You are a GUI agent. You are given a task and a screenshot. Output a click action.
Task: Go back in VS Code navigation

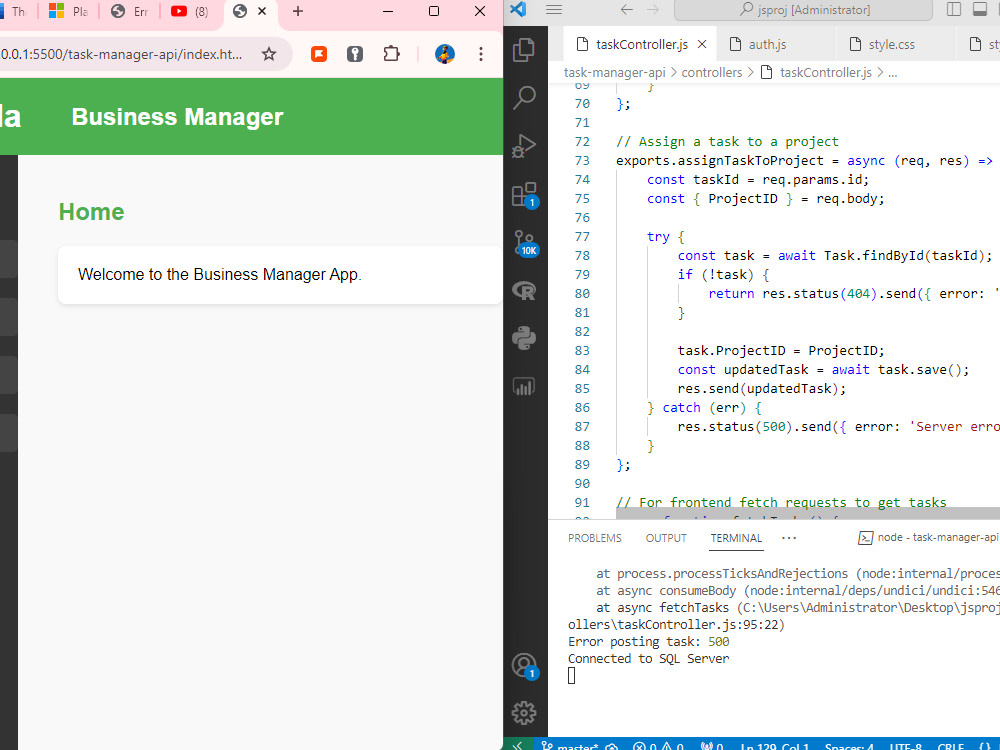(x=627, y=10)
